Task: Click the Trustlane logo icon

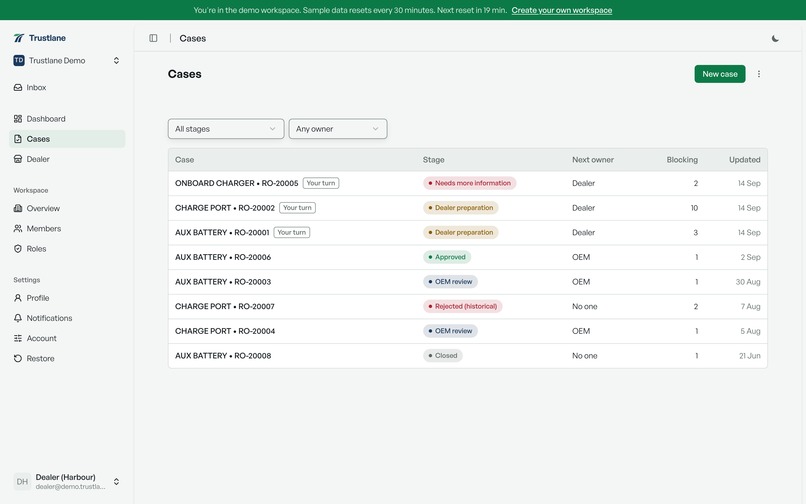Action: 19,38
